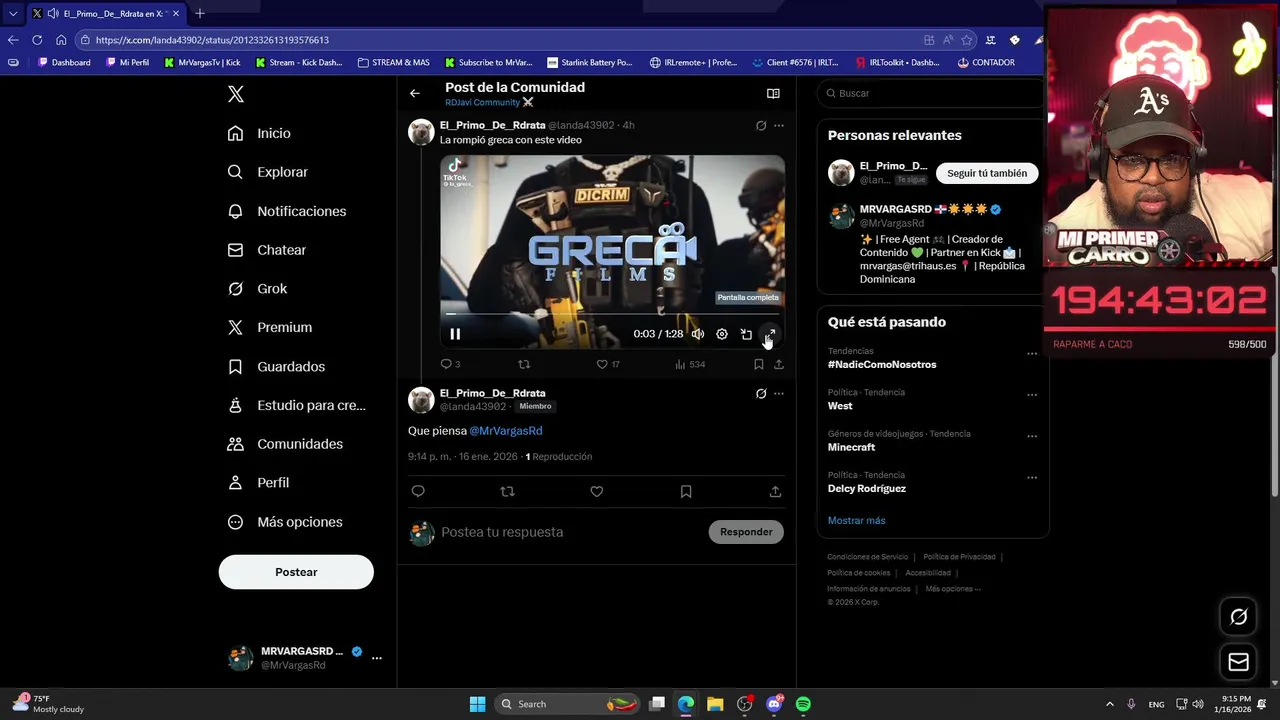Click the Responder button
The image size is (1280, 720).
click(x=746, y=532)
